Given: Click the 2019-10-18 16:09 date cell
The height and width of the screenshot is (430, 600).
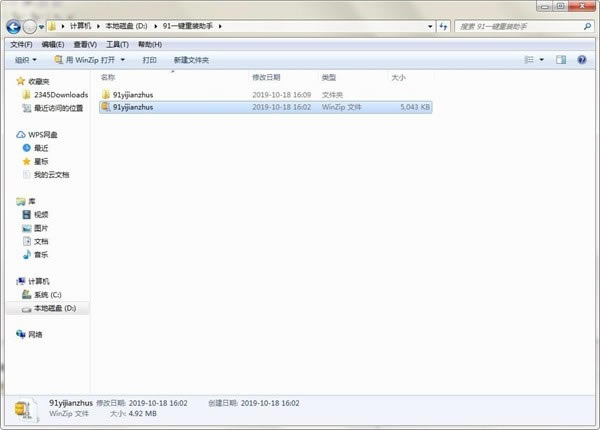Looking at the screenshot, I should click(x=282, y=95).
